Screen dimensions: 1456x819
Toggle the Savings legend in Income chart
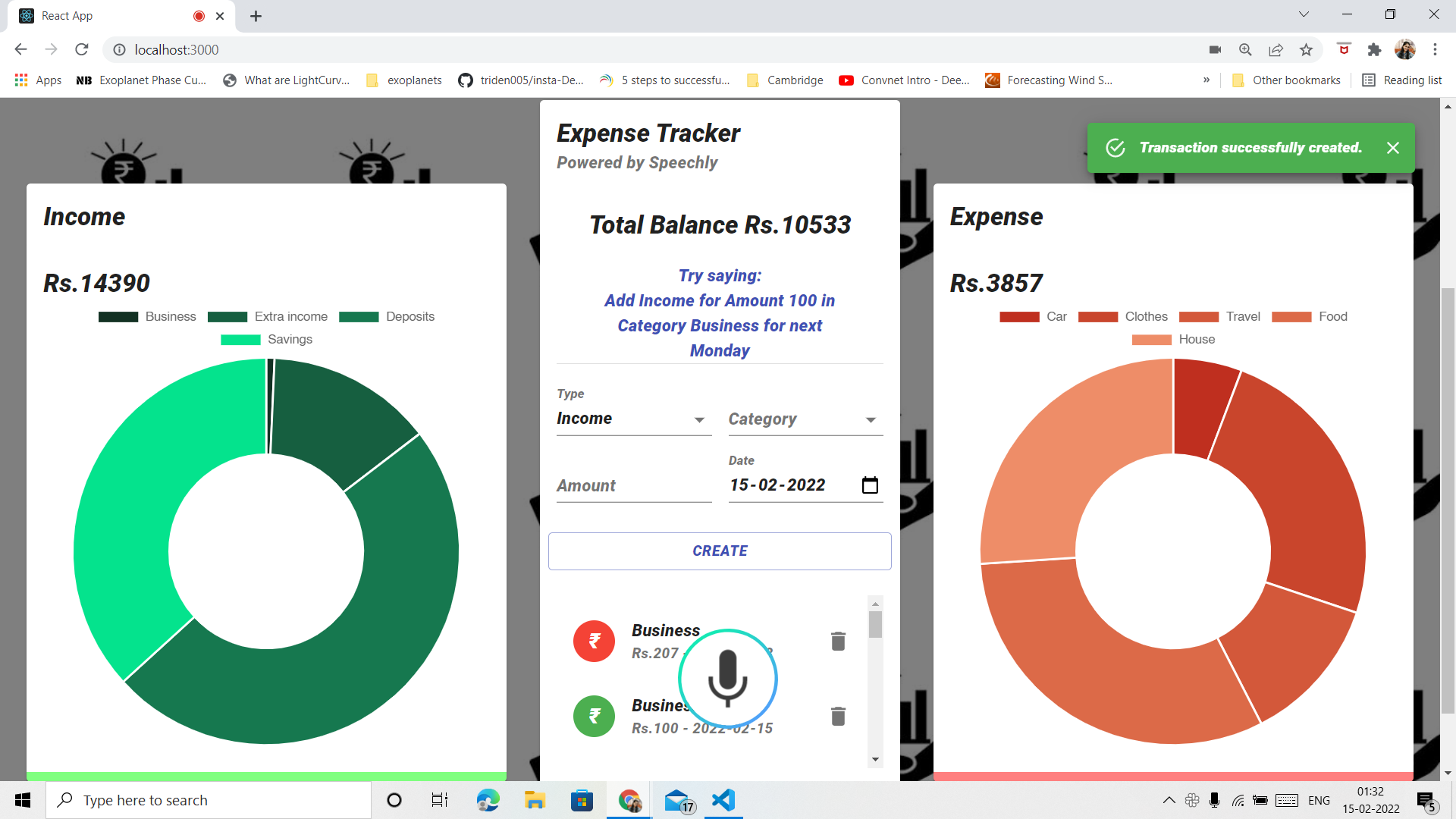coord(266,340)
